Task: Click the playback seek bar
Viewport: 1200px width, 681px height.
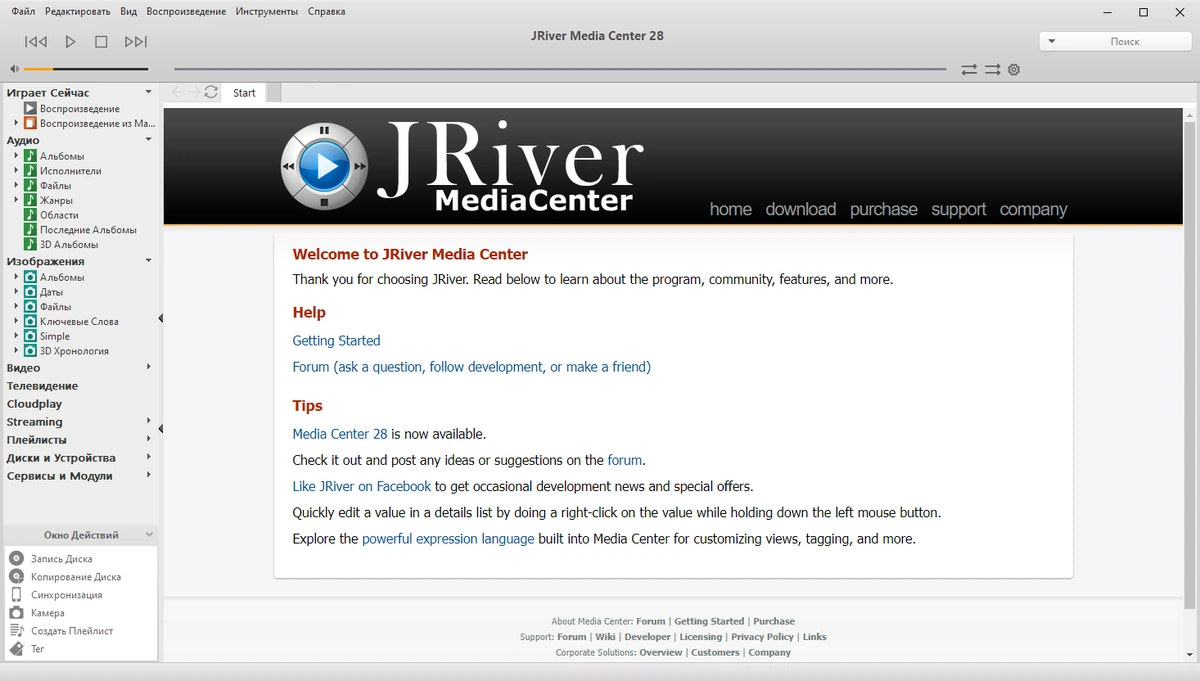Action: (560, 69)
